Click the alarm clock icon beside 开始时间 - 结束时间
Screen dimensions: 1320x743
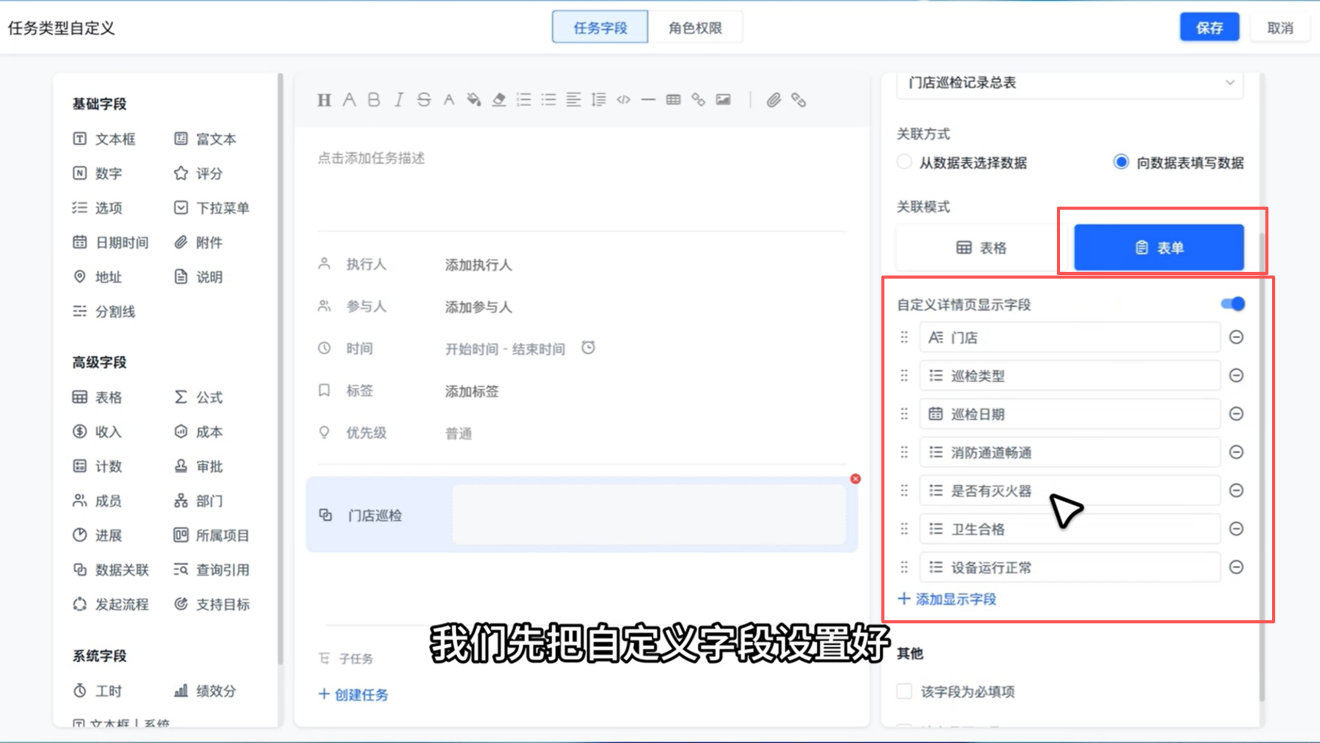coord(588,348)
